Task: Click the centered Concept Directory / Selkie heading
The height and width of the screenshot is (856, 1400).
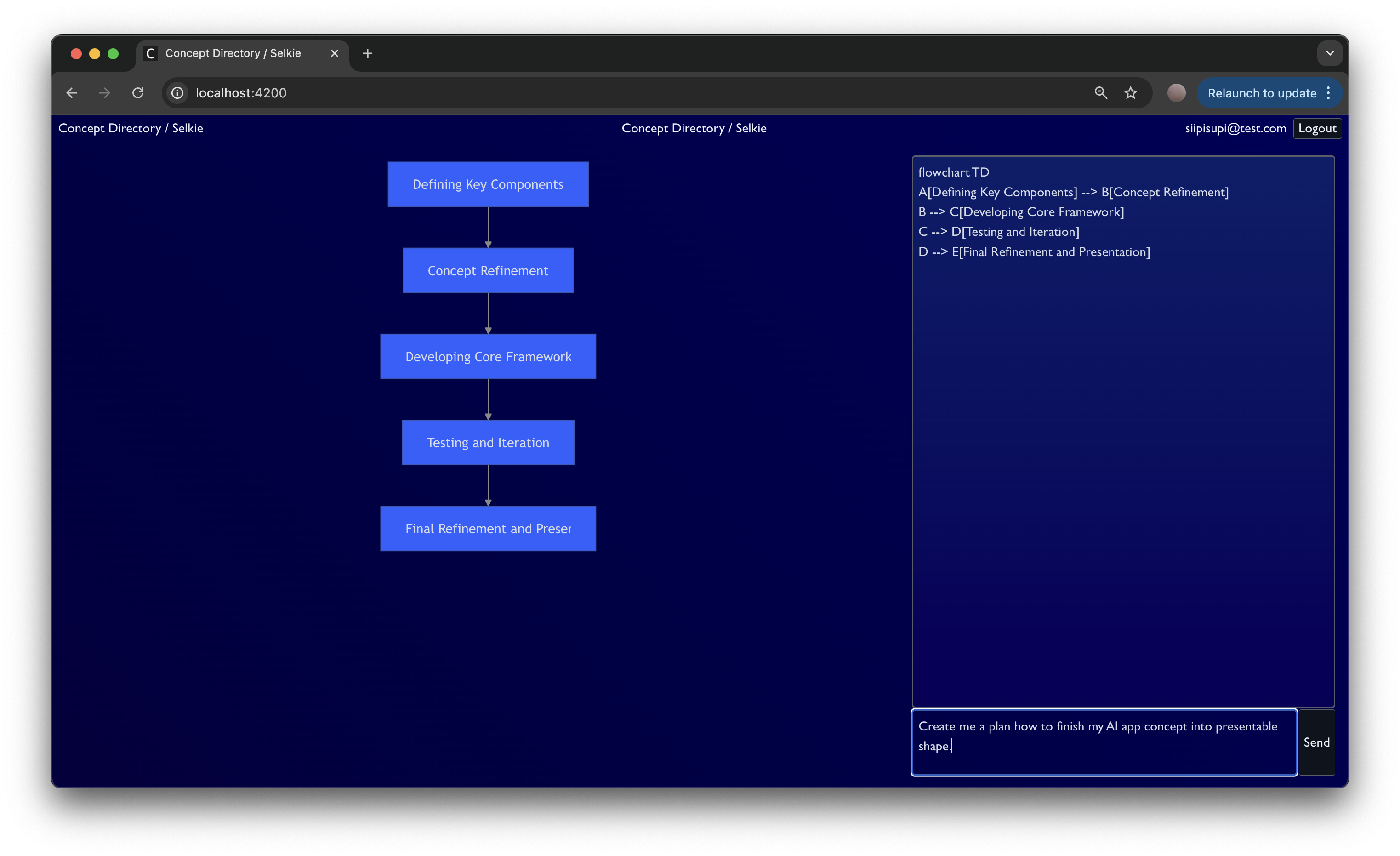Action: [694, 128]
